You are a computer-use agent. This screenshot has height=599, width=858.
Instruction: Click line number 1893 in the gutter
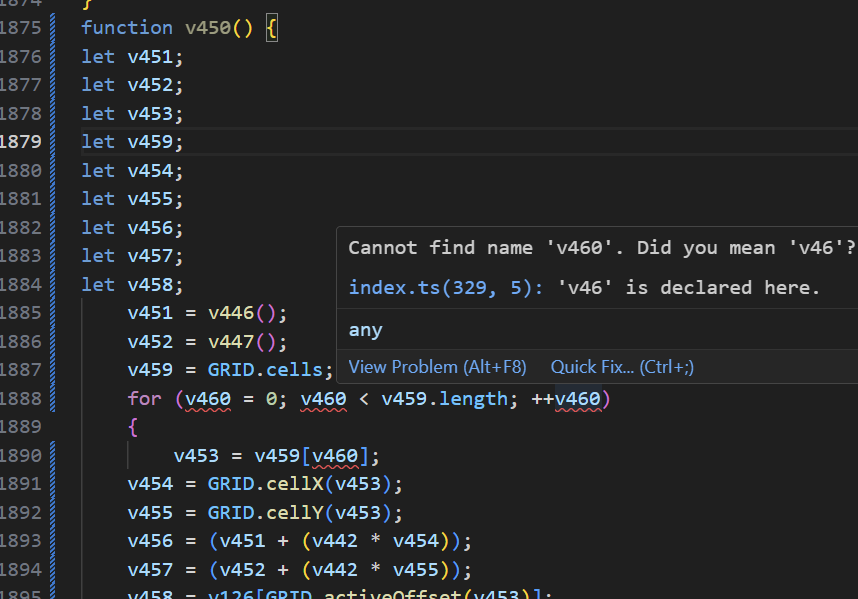[20, 541]
